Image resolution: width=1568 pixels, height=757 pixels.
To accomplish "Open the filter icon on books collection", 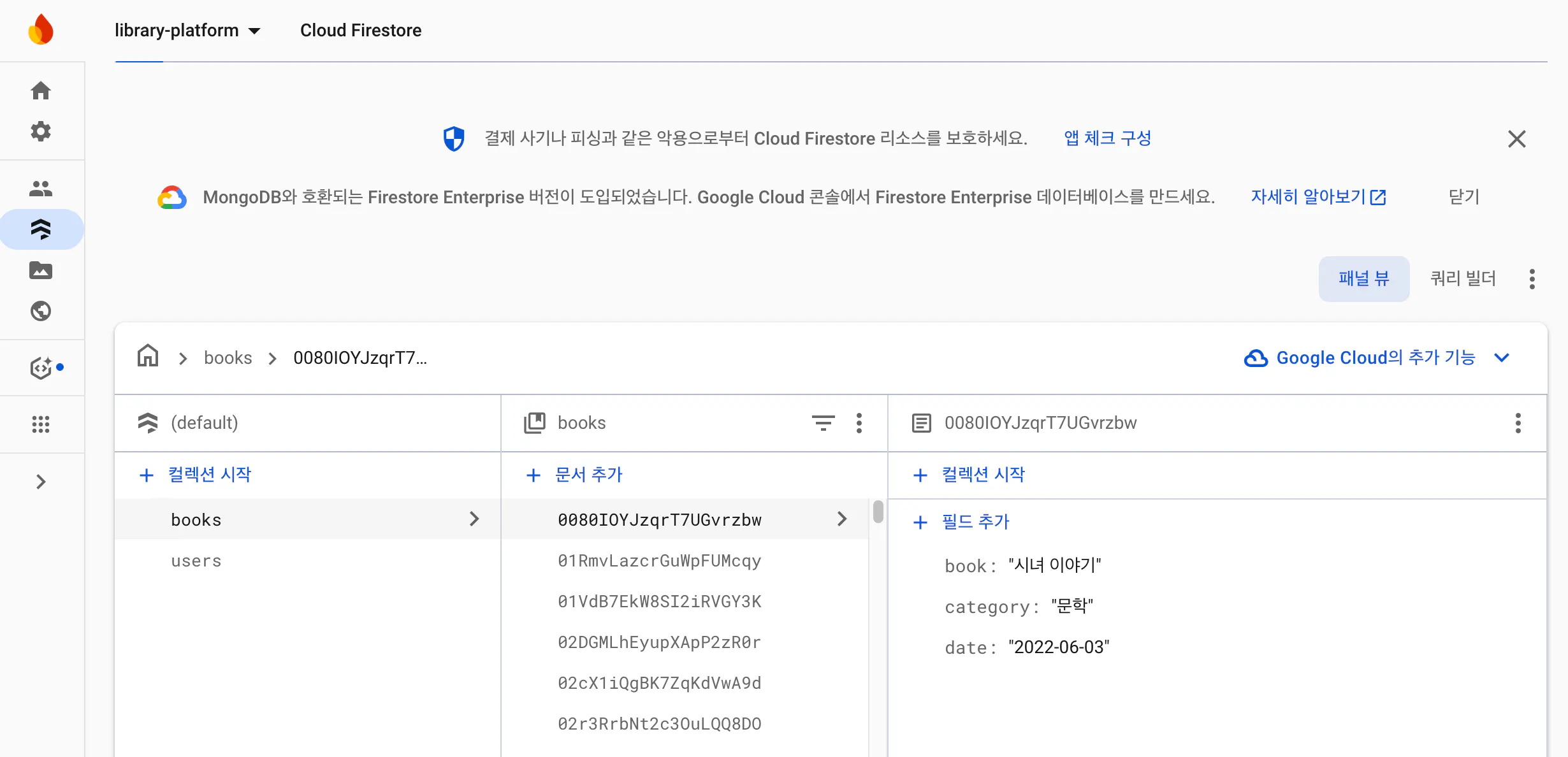I will (824, 422).
